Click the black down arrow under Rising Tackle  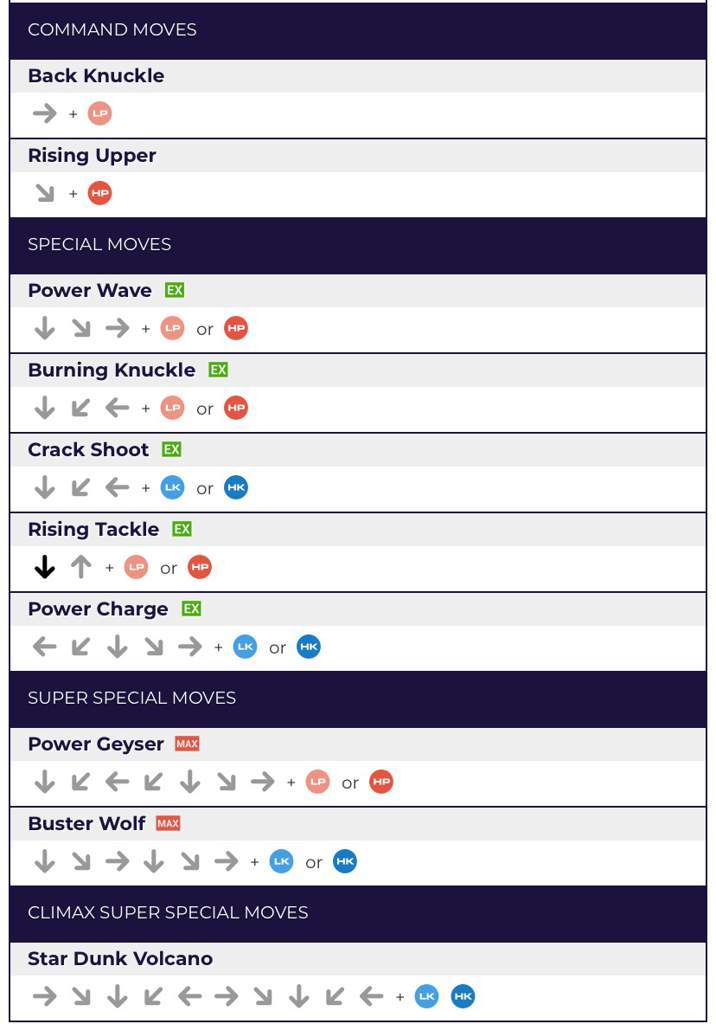[x=44, y=568]
